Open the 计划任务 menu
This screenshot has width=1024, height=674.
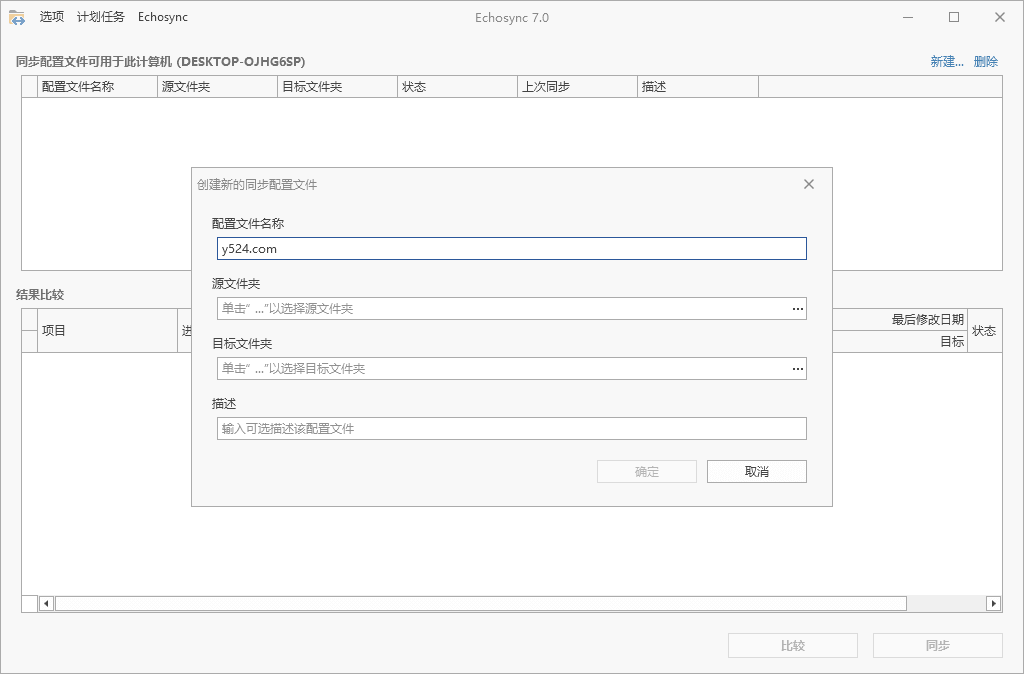(101, 17)
